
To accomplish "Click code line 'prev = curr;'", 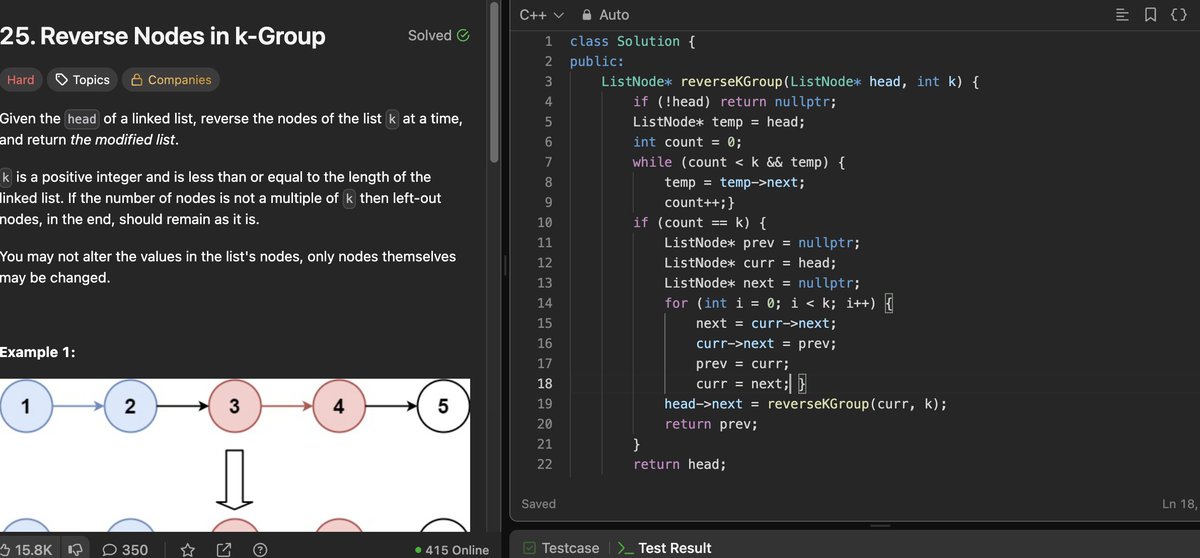I will pyautogui.click(x=742, y=363).
